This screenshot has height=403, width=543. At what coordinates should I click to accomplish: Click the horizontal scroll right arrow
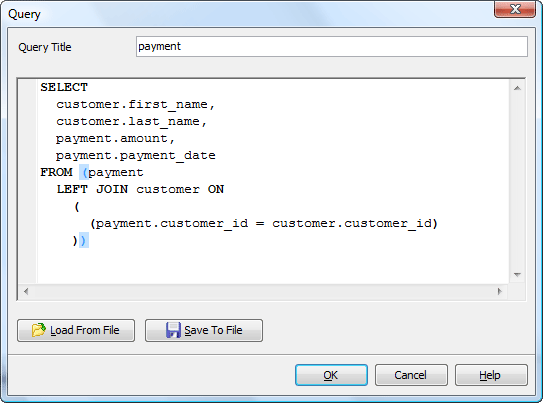[499, 292]
